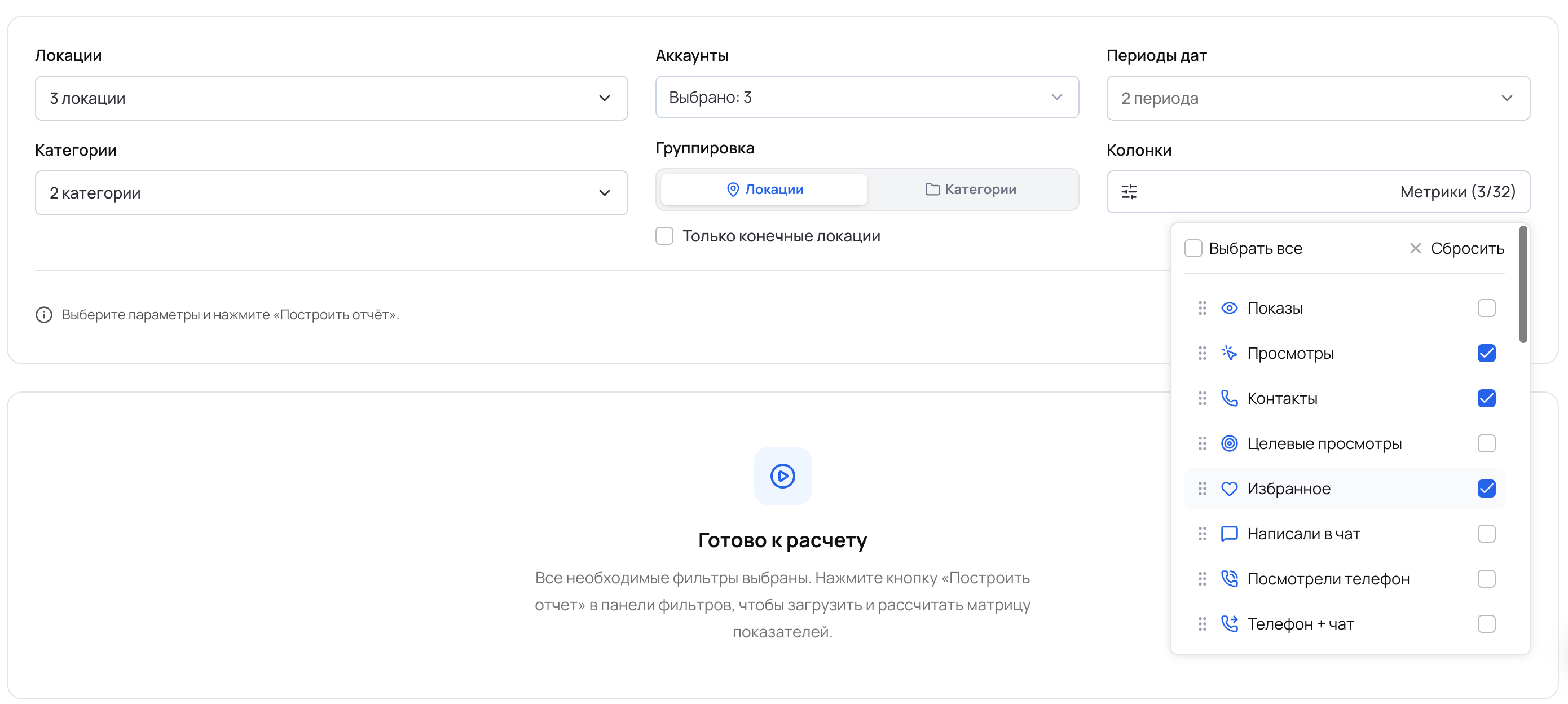Click the ringing phone icon for Посмотрели телефон
Image resolution: width=1568 pixels, height=704 pixels.
pyautogui.click(x=1229, y=579)
